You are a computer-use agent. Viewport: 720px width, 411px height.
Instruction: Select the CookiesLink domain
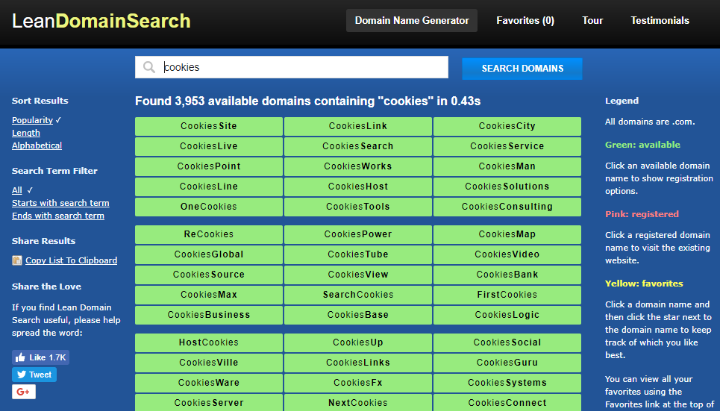pos(358,126)
